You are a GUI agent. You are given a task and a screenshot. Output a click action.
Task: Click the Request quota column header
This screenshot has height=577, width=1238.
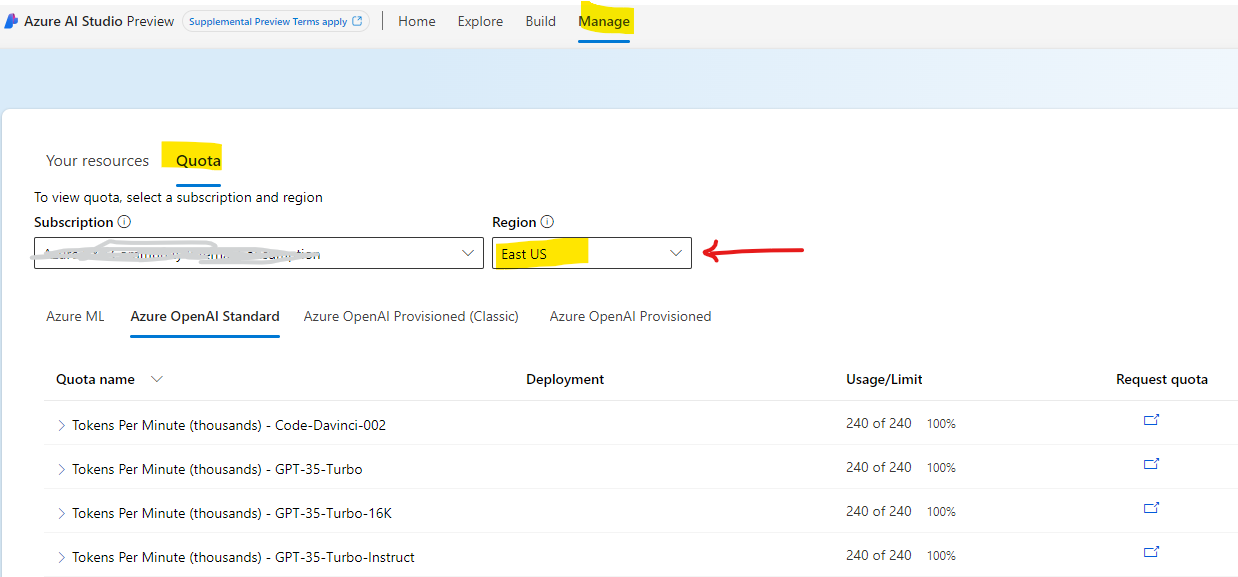tap(1162, 379)
